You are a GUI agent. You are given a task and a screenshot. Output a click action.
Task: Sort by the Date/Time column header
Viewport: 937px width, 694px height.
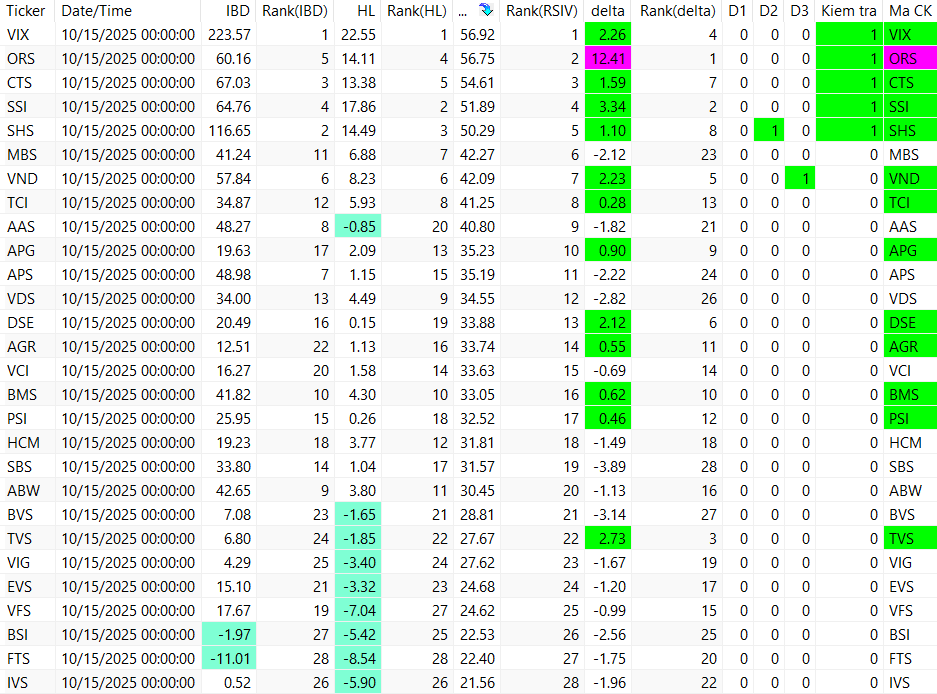pos(96,11)
